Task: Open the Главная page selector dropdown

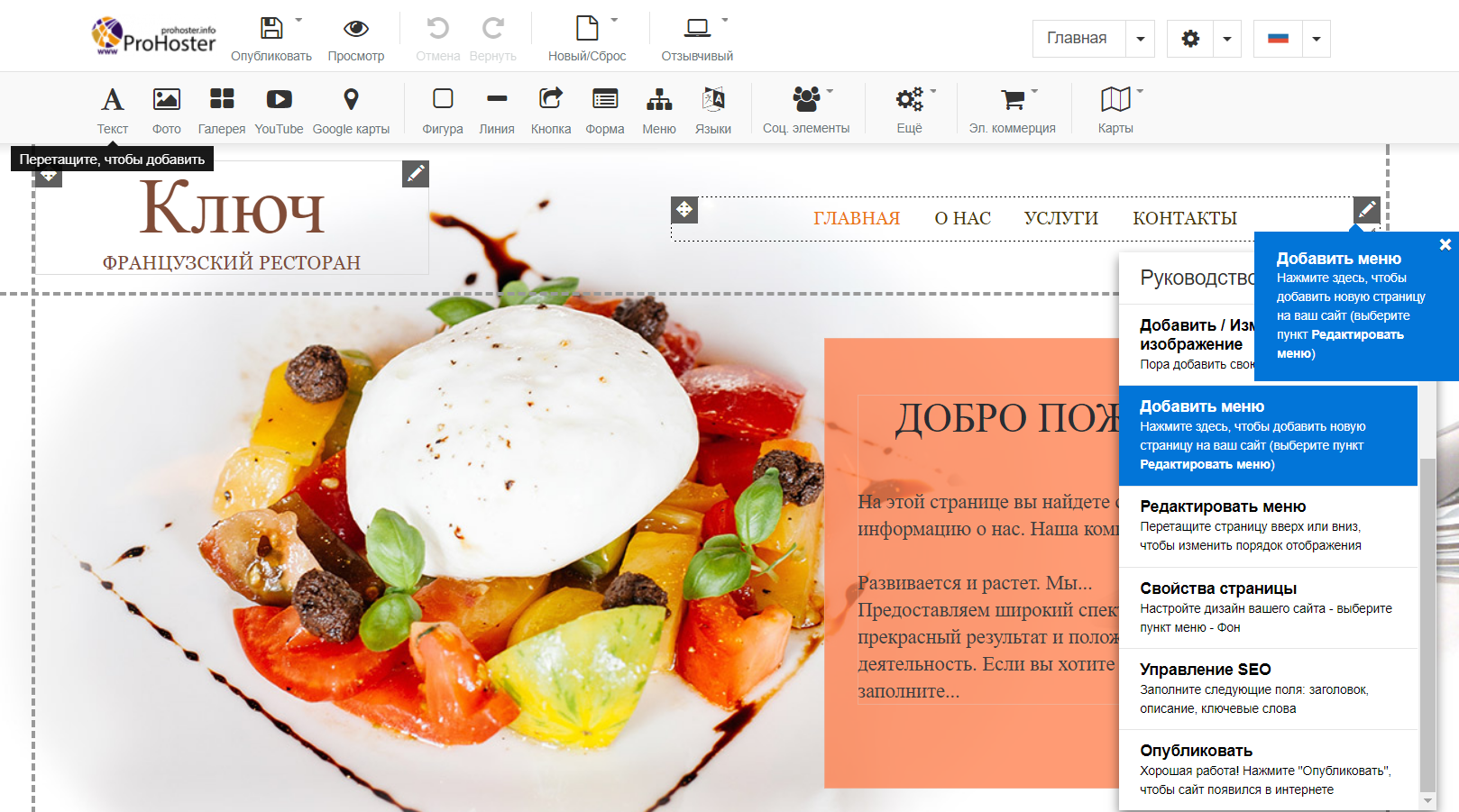Action: 1141,39
